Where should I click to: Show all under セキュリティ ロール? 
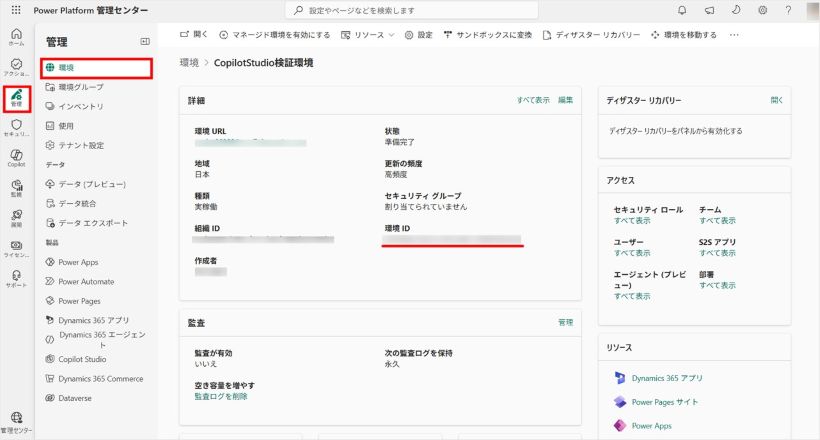tap(632, 220)
